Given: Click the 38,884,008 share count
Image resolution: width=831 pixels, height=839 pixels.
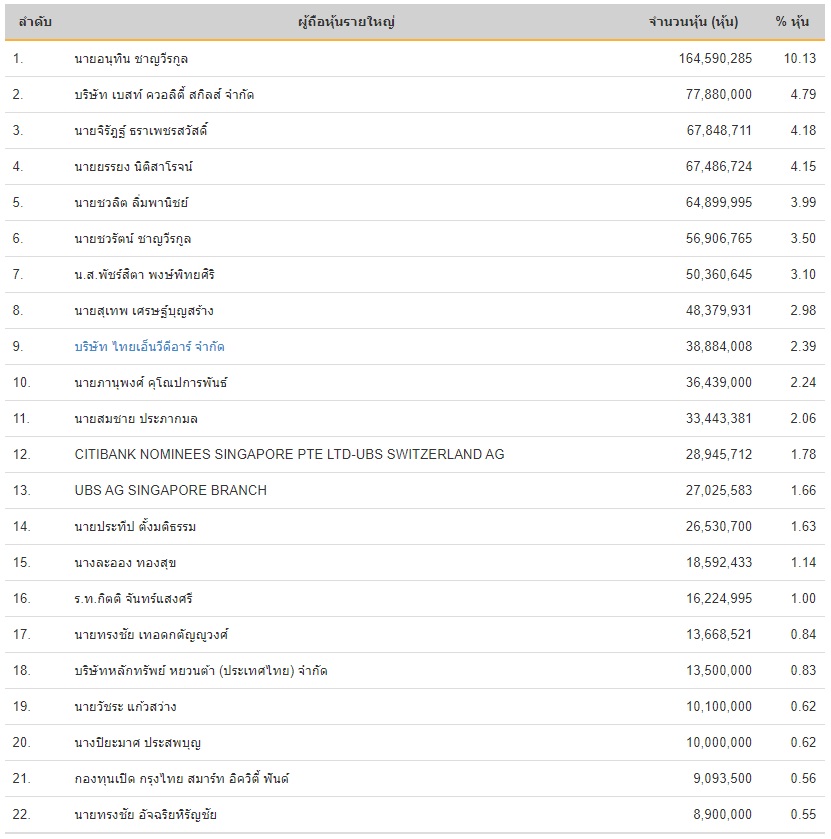Looking at the screenshot, I should (718, 346).
